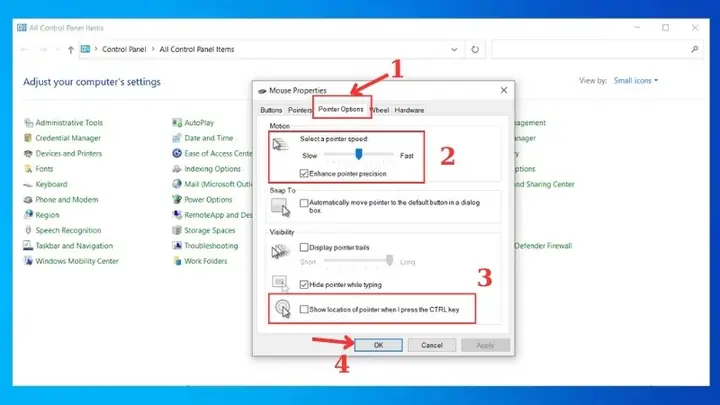This screenshot has width=720, height=405.
Task: Click the refresh icon beside the address bar
Action: pos(475,49)
